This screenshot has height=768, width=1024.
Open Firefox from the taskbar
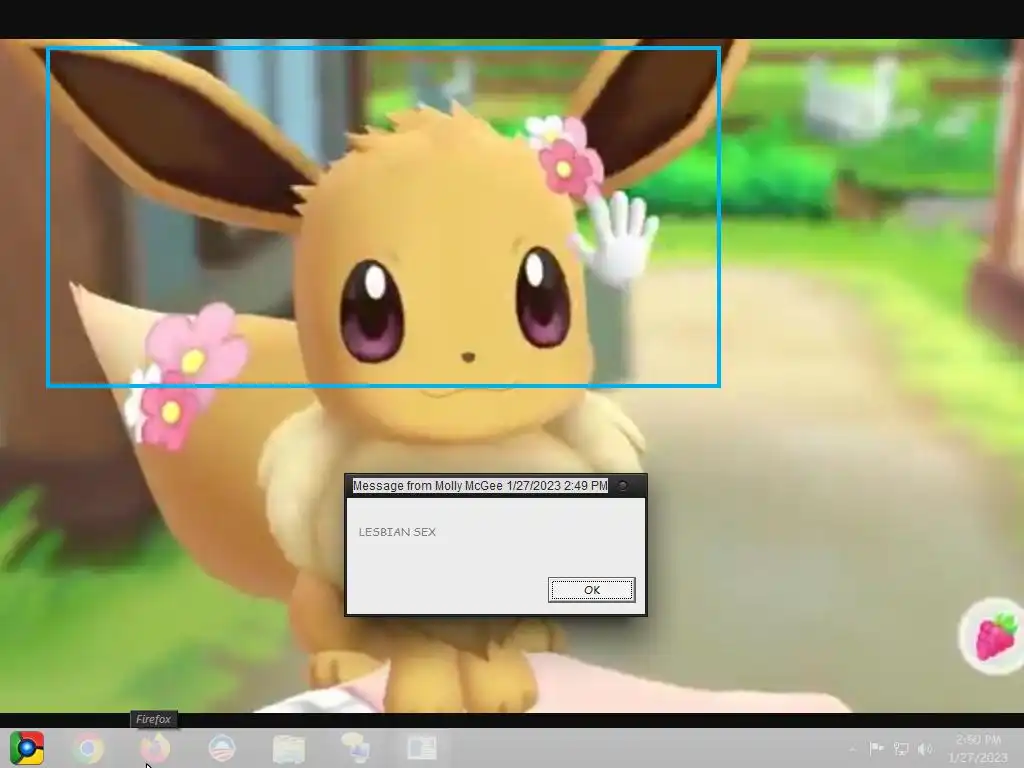click(155, 748)
